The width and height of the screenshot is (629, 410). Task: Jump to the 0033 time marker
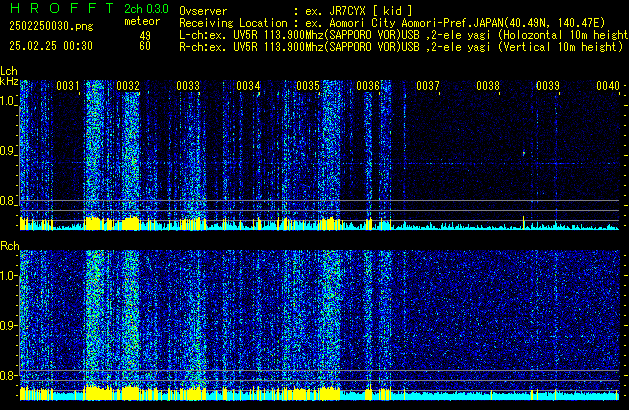point(188,86)
